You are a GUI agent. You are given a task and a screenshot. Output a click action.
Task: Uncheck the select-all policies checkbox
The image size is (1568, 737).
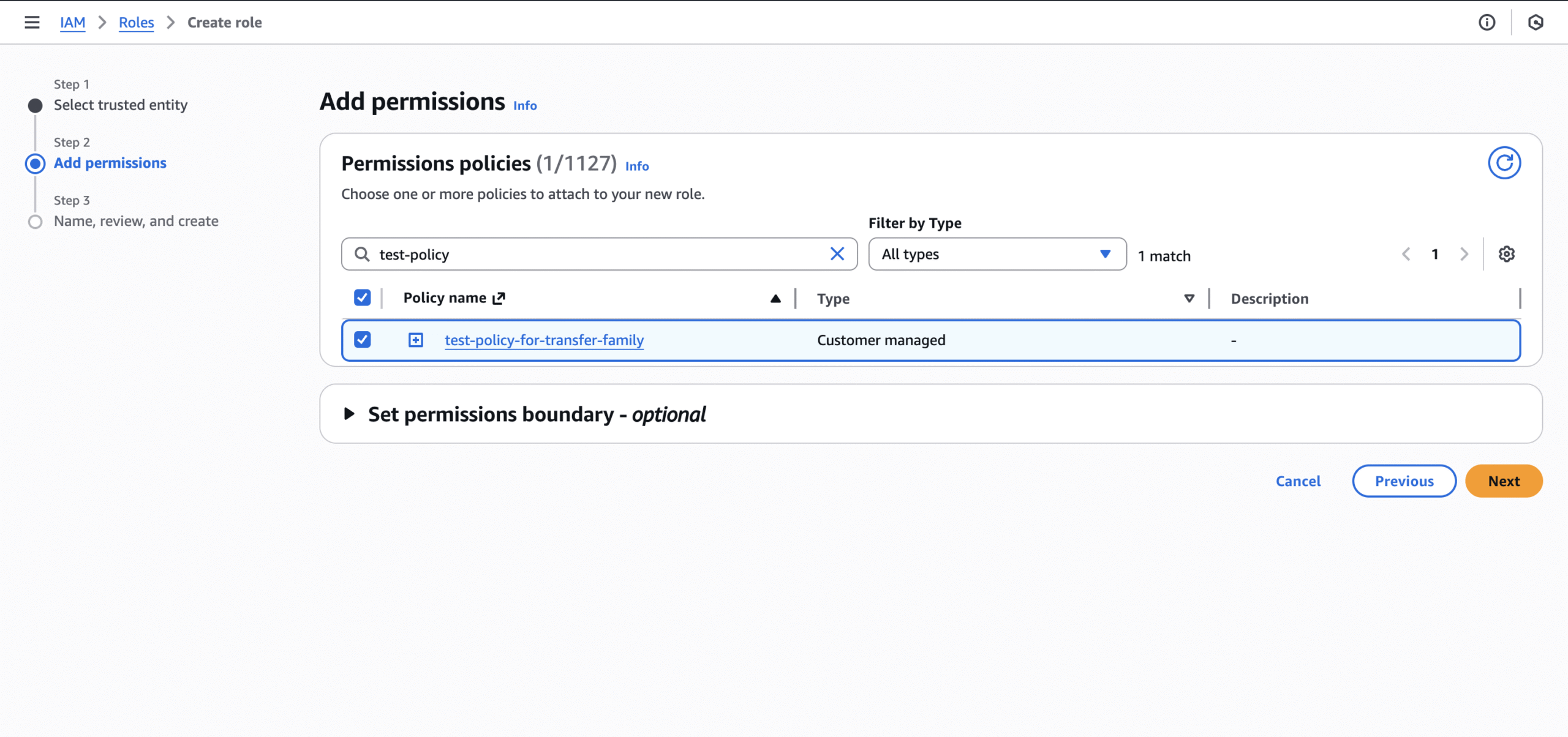click(362, 298)
